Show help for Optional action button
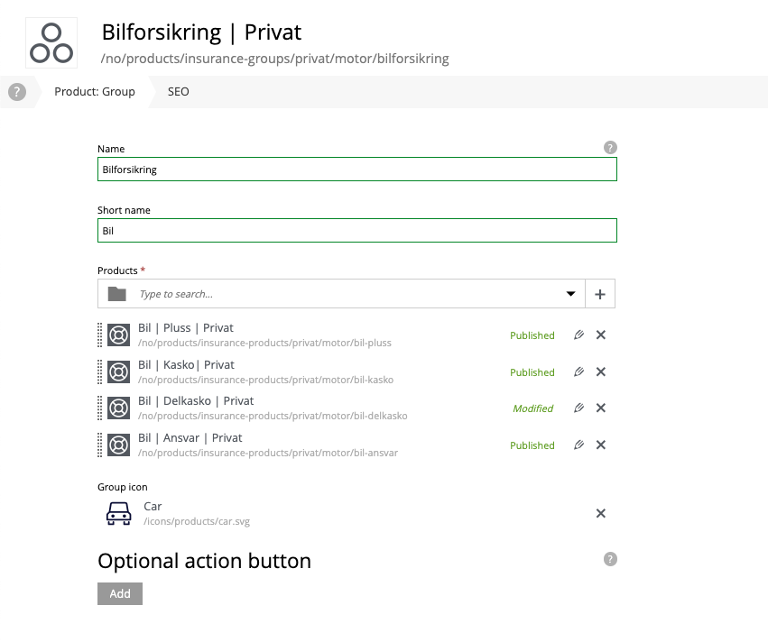Screen dimensions: 768x642 click(610, 559)
